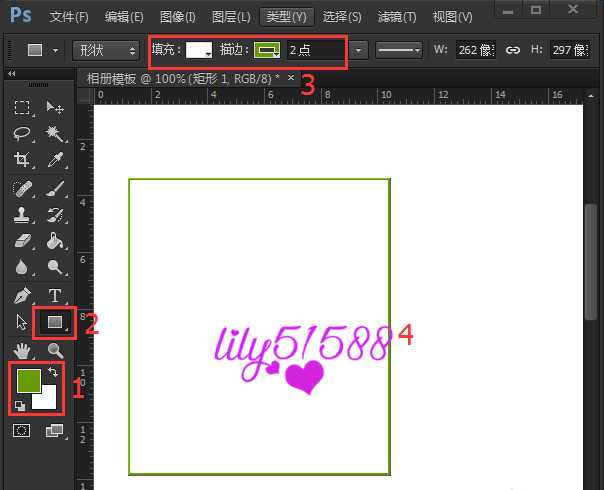Select the Path Selection tool
604x490 pixels.
pyautogui.click(x=22, y=322)
